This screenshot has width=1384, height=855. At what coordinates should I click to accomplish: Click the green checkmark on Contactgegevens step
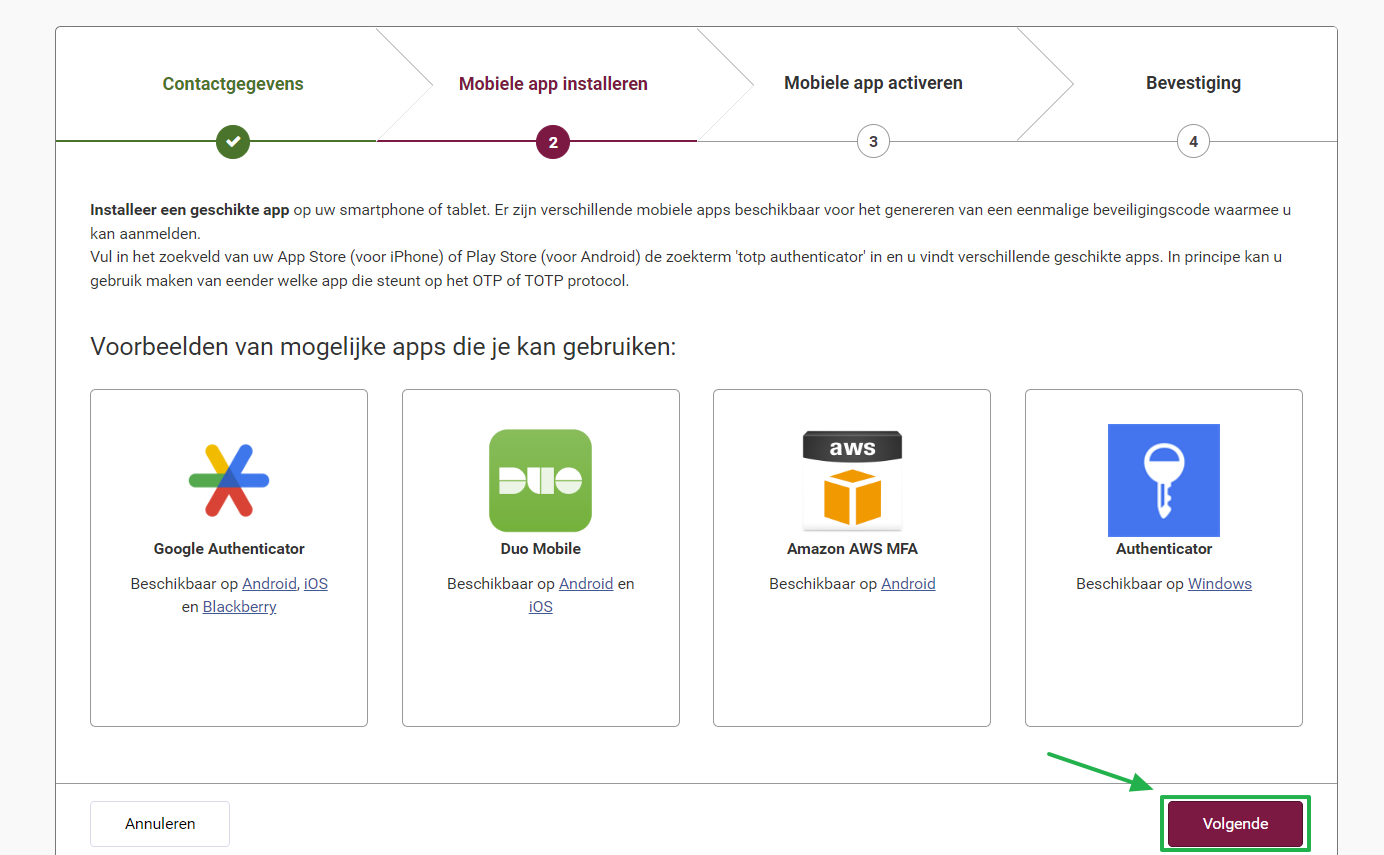233,141
